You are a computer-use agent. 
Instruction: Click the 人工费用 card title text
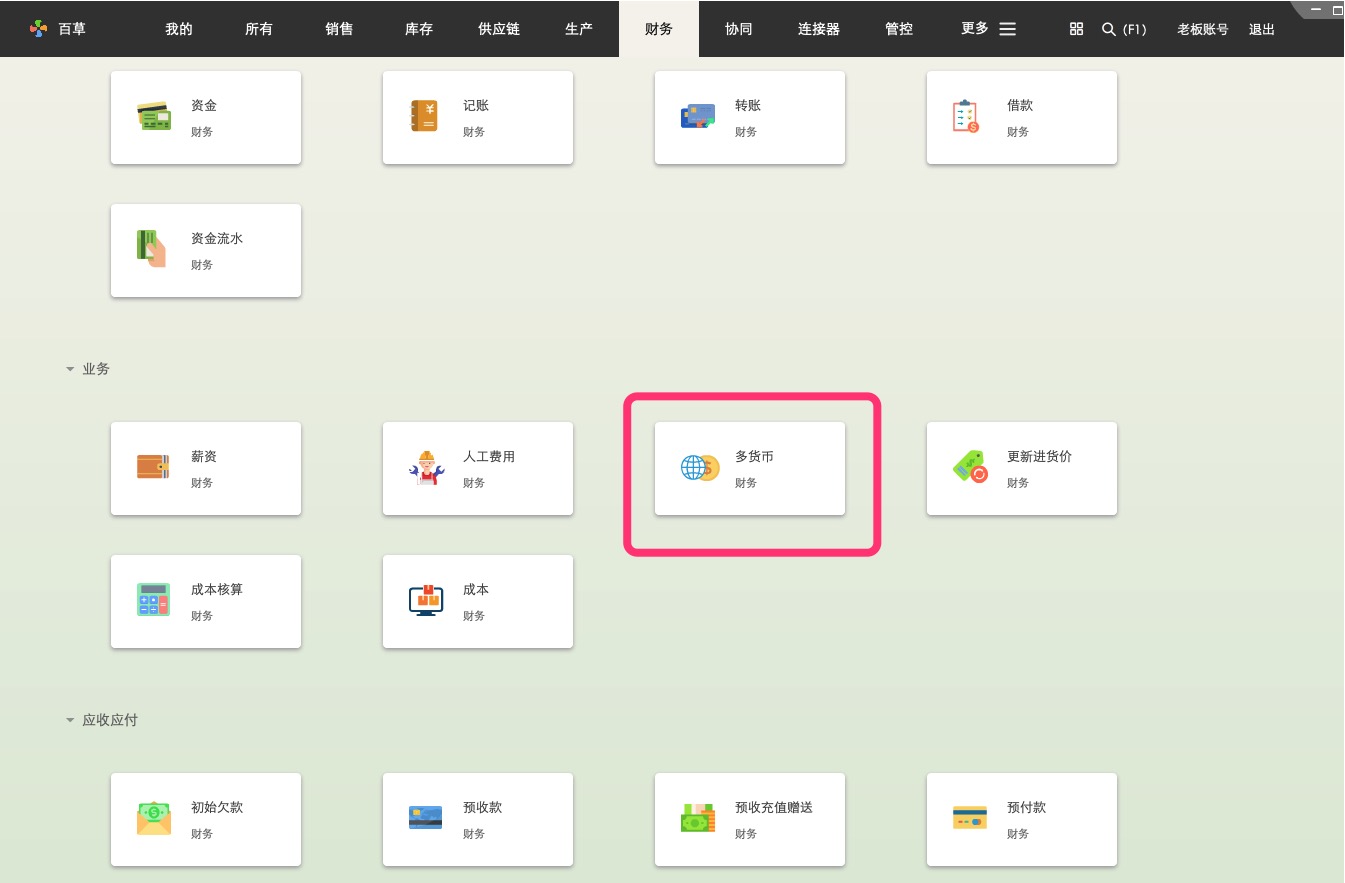[x=489, y=457]
